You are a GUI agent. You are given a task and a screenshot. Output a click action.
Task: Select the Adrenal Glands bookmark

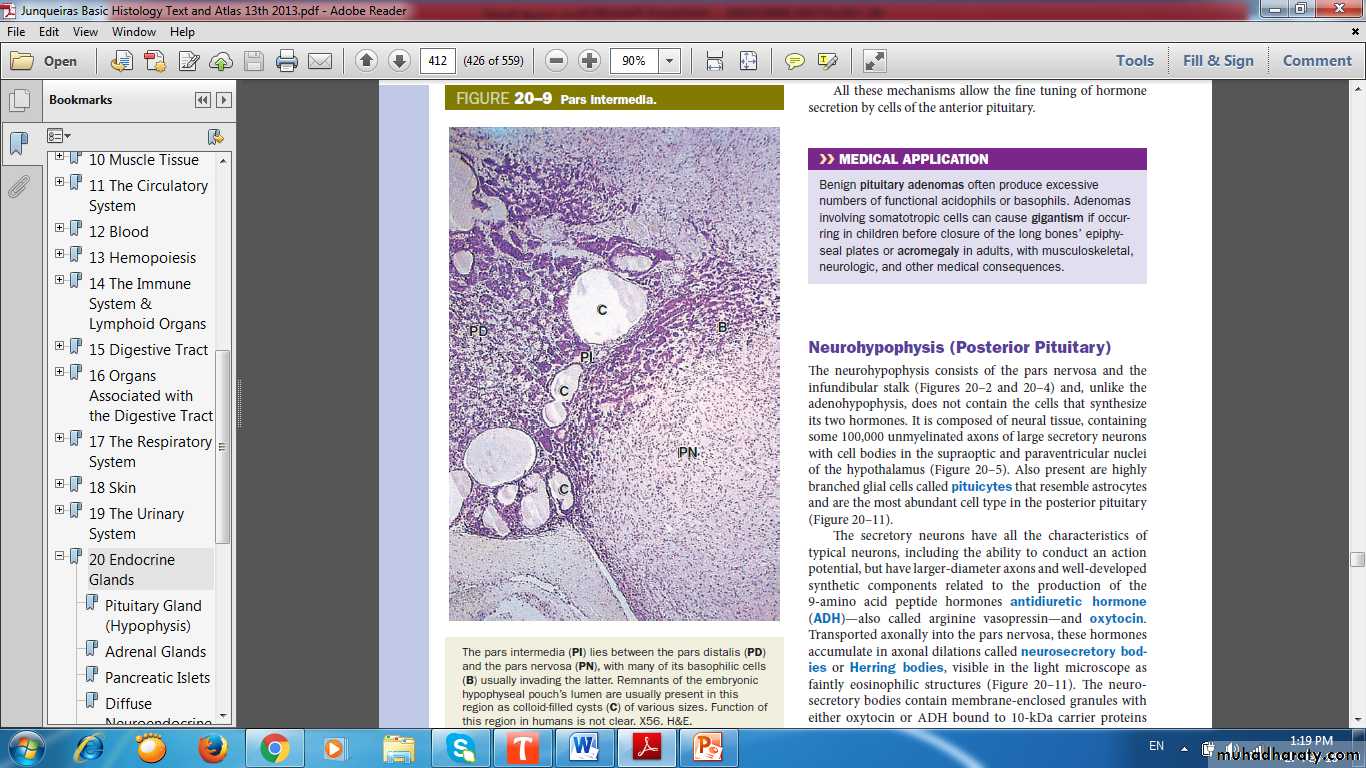155,651
